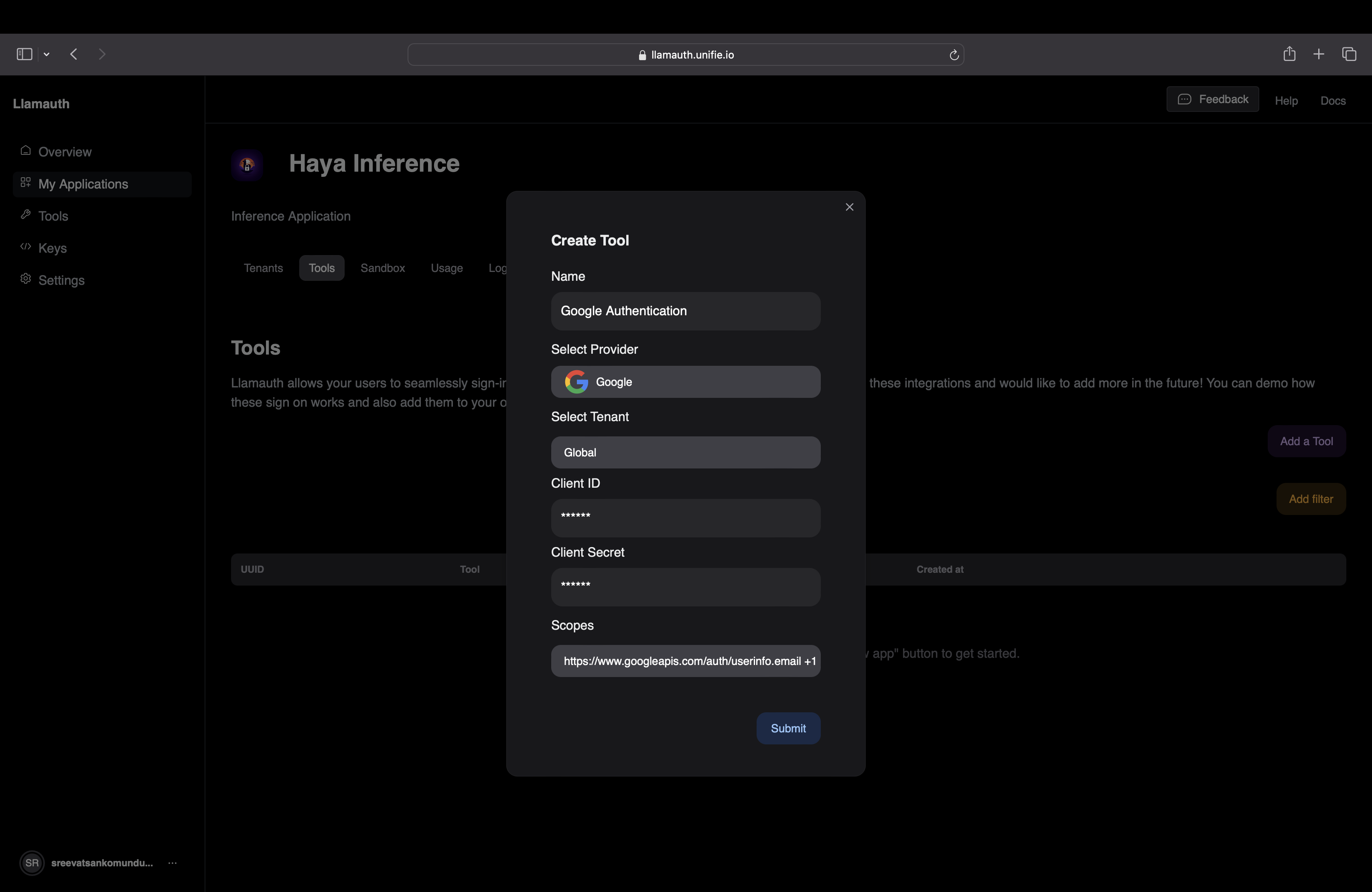Click the Client Secret field
The width and height of the screenshot is (1372, 892).
pos(686,587)
